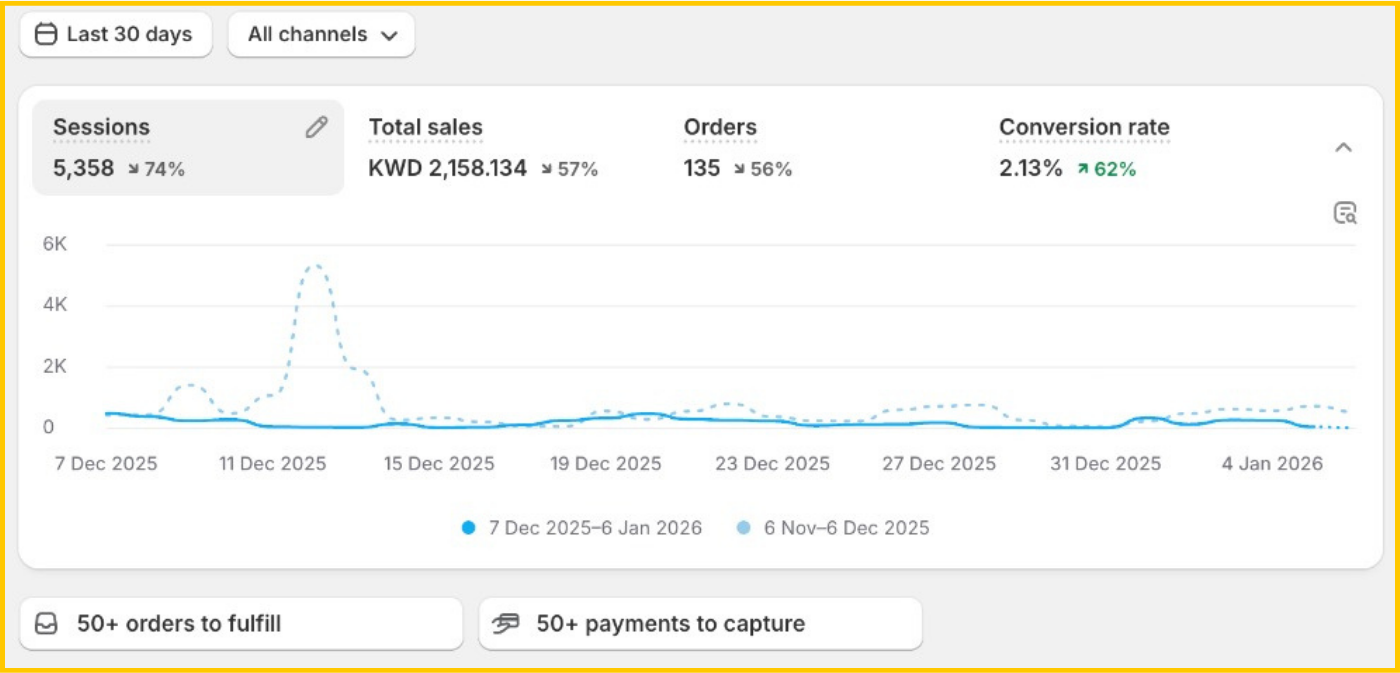Click the green up arrow beside 62%
This screenshot has width=1400, height=673.
1082,170
